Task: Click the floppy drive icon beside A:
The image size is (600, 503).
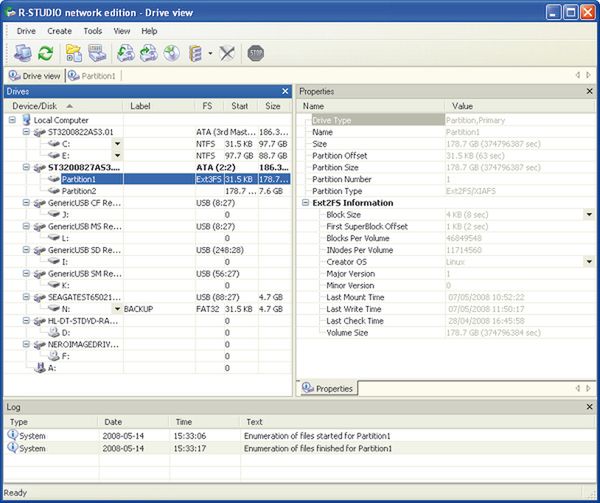Action: point(40,368)
